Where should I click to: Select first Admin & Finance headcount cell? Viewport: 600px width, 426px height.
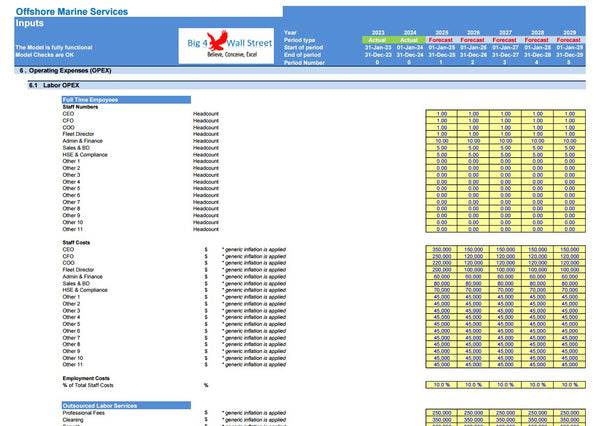441,141
